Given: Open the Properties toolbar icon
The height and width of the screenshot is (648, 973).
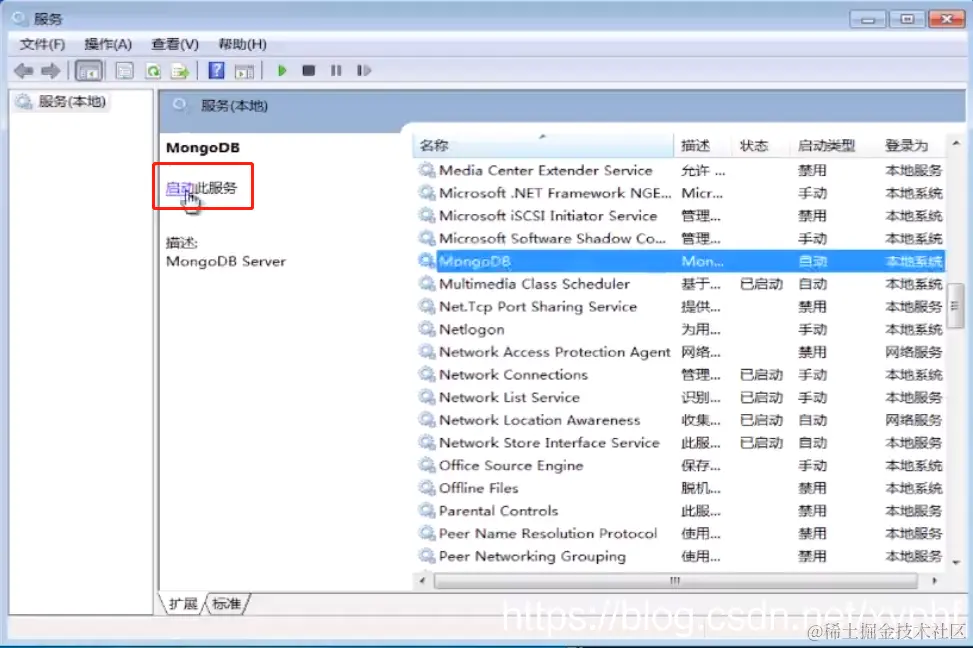Looking at the screenshot, I should [x=125, y=71].
